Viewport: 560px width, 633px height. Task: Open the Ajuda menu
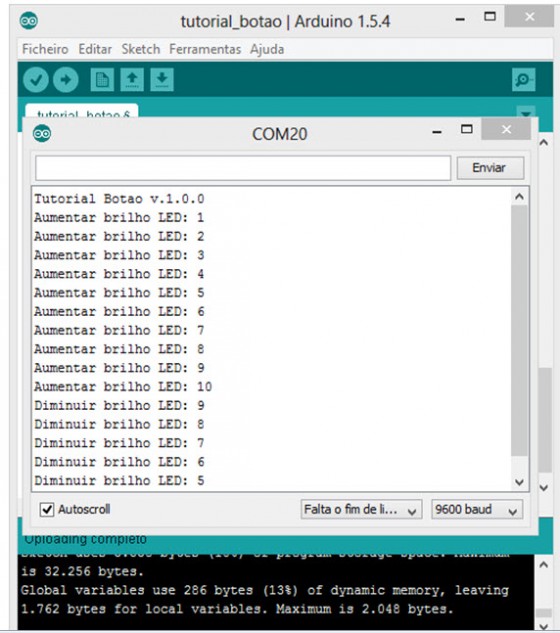(267, 49)
